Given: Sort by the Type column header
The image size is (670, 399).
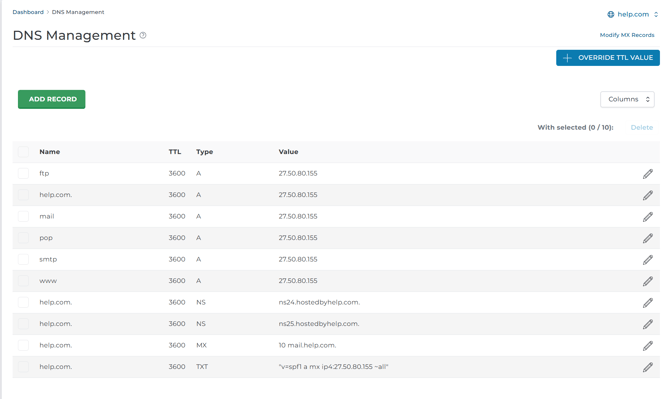Looking at the screenshot, I should [205, 152].
